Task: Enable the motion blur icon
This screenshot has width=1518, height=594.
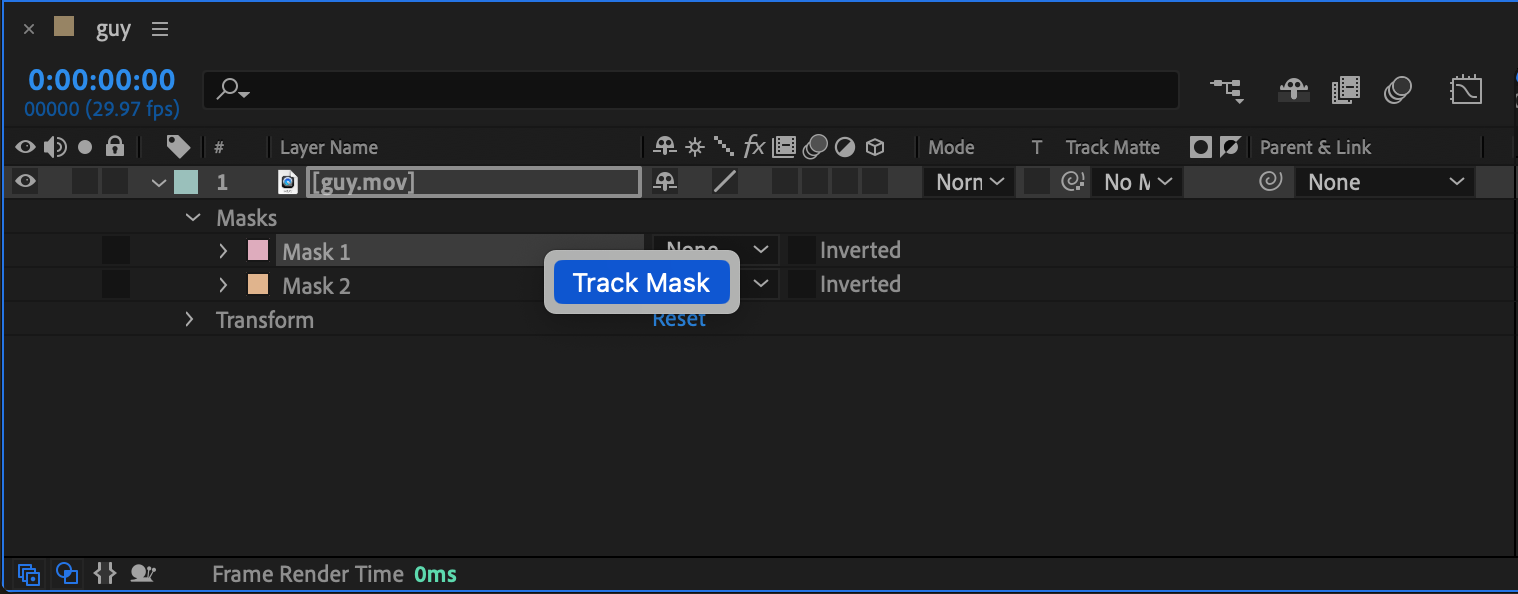Action: coord(1398,91)
